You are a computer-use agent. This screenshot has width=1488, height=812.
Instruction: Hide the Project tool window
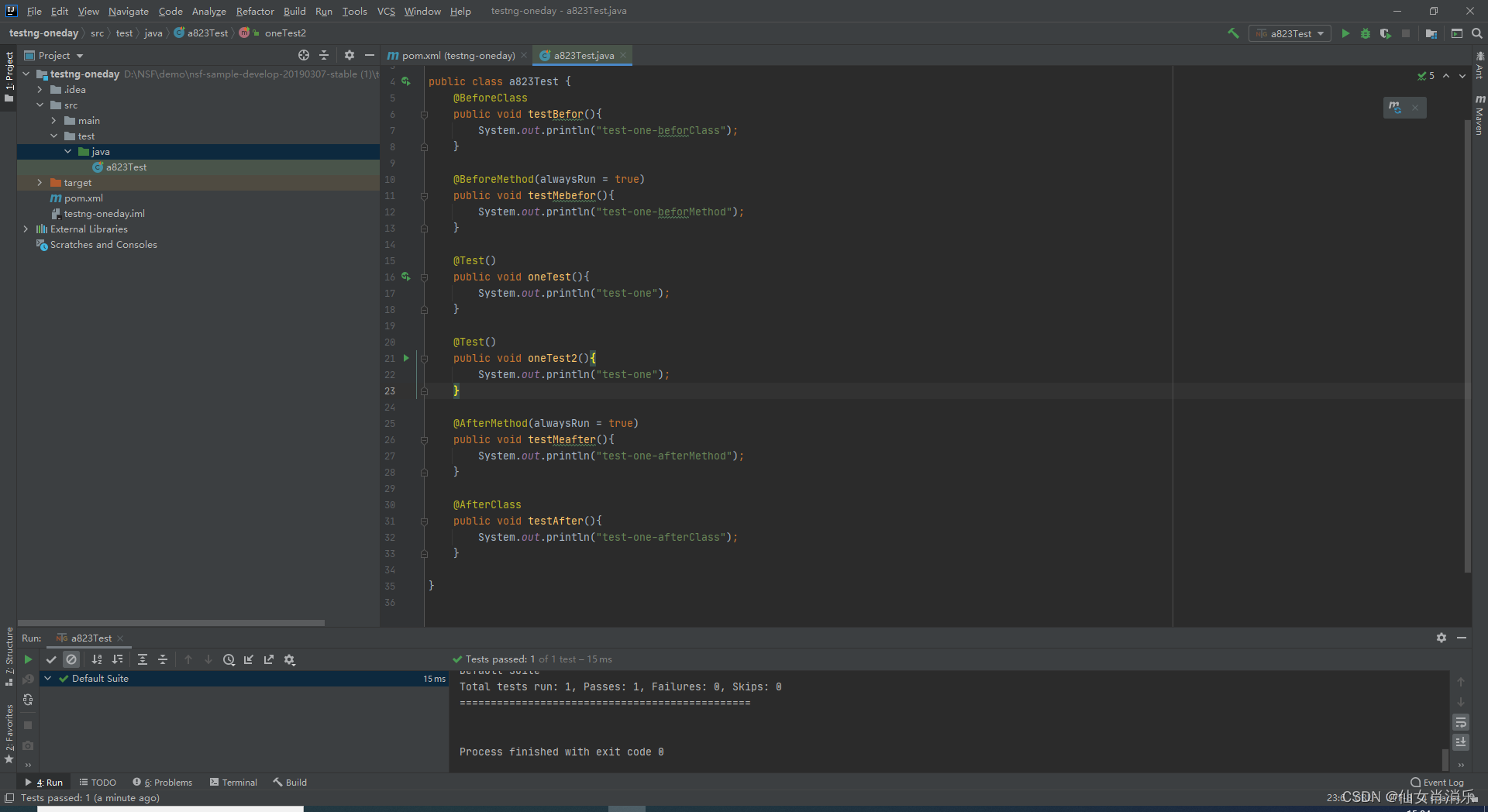click(370, 55)
